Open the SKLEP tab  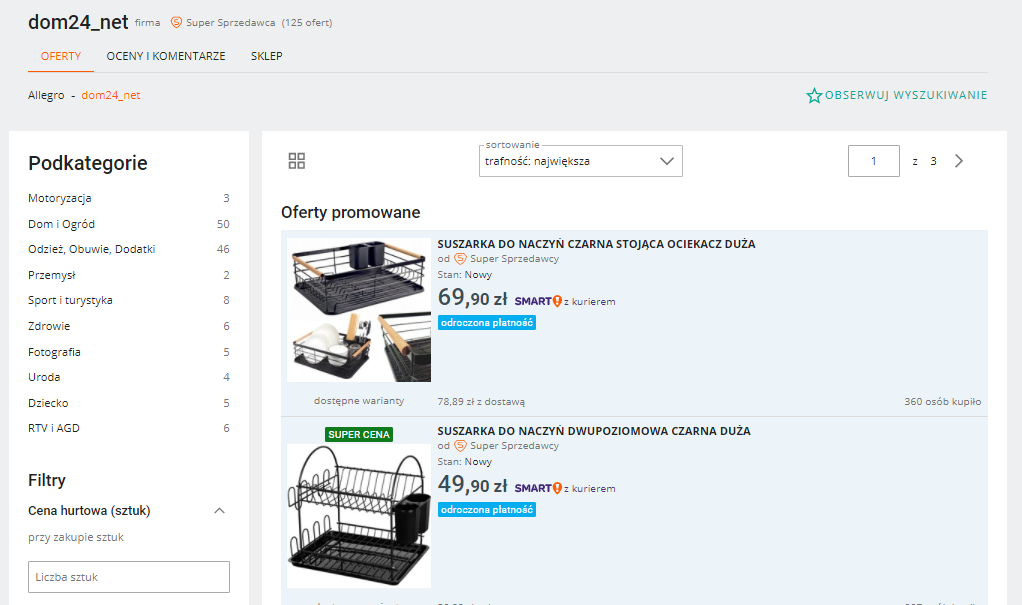tap(266, 56)
